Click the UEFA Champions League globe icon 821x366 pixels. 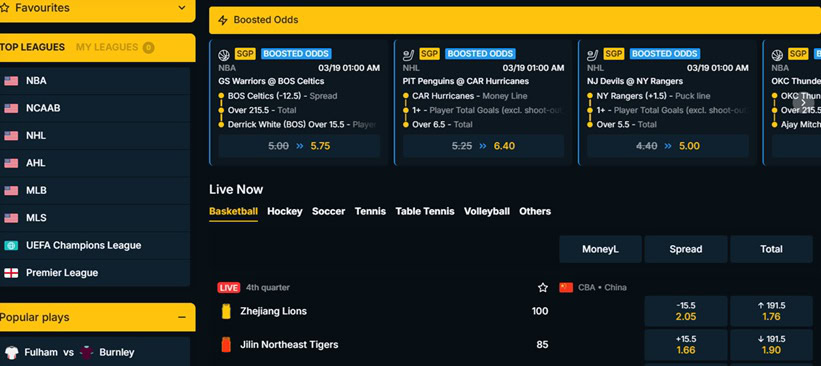pyautogui.click(x=11, y=246)
